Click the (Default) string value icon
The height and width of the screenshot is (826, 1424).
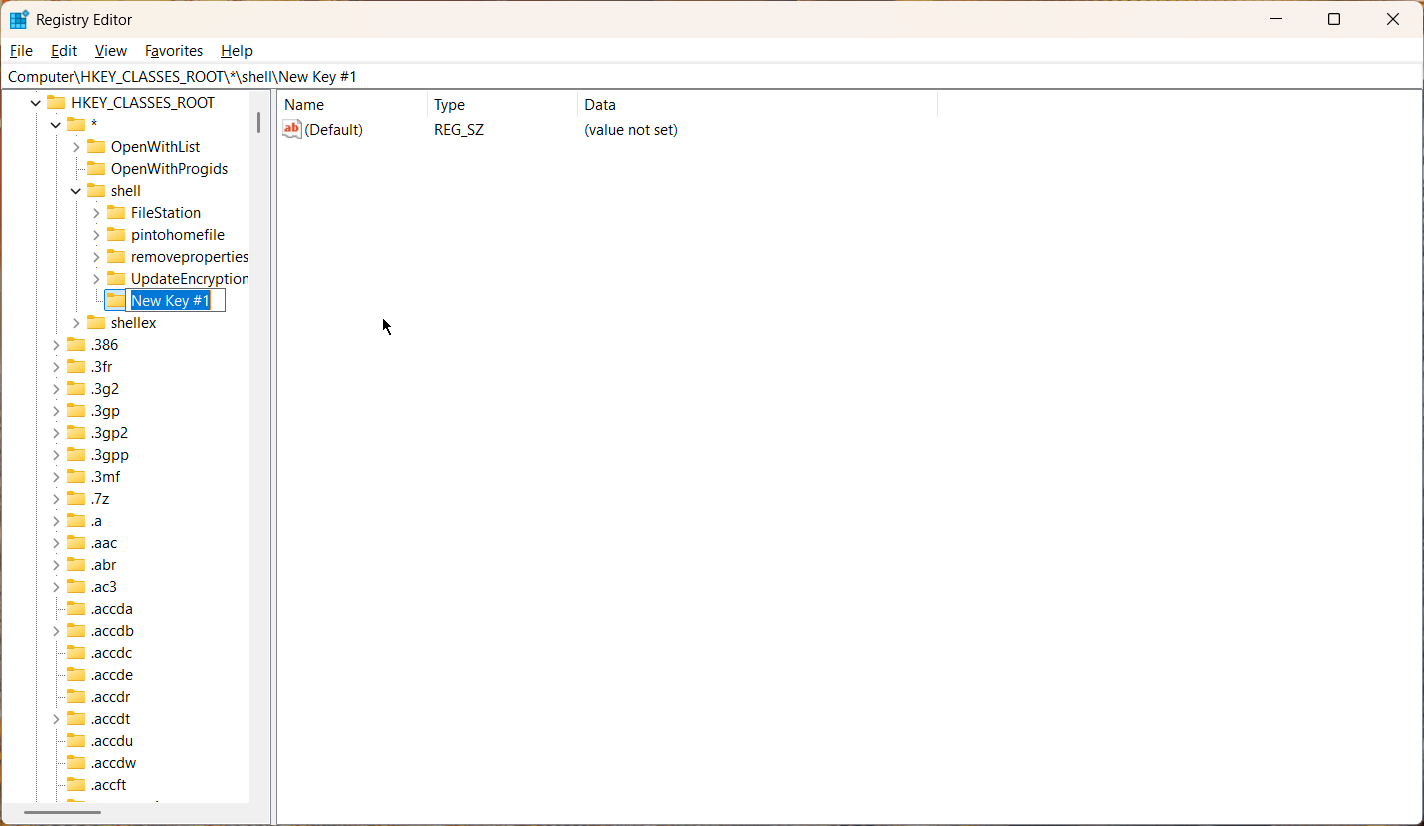click(x=292, y=129)
